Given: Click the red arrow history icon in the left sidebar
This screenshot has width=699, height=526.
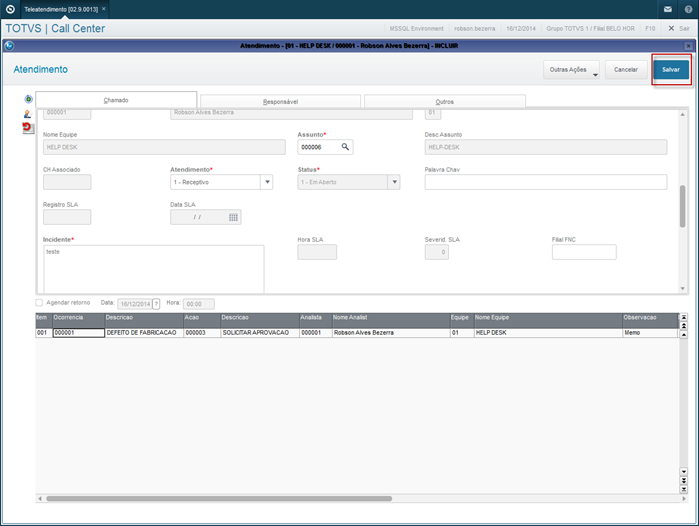Looking at the screenshot, I should tap(28, 128).
